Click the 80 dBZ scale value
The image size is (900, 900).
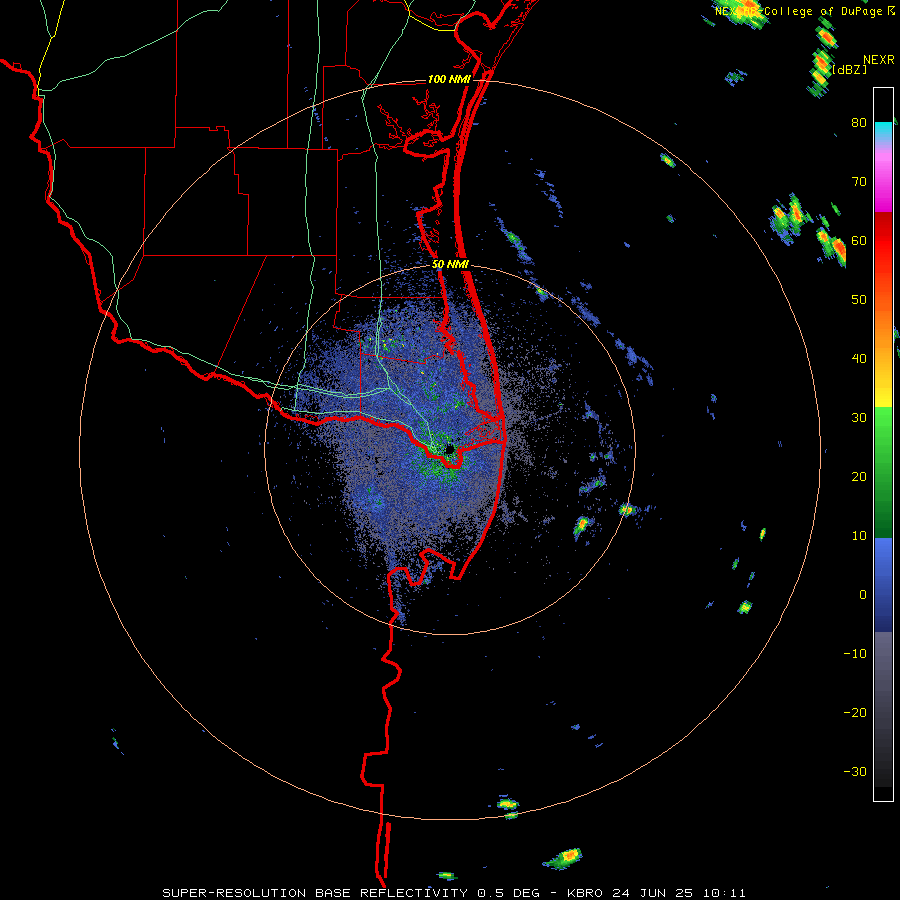(x=859, y=122)
